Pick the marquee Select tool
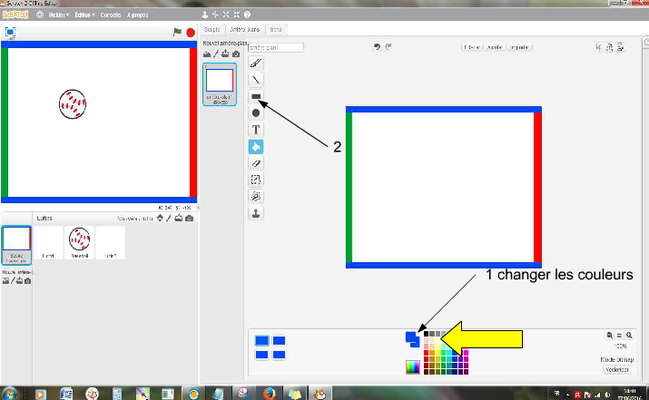Viewport: 649px width, 400px height. pyautogui.click(x=256, y=180)
